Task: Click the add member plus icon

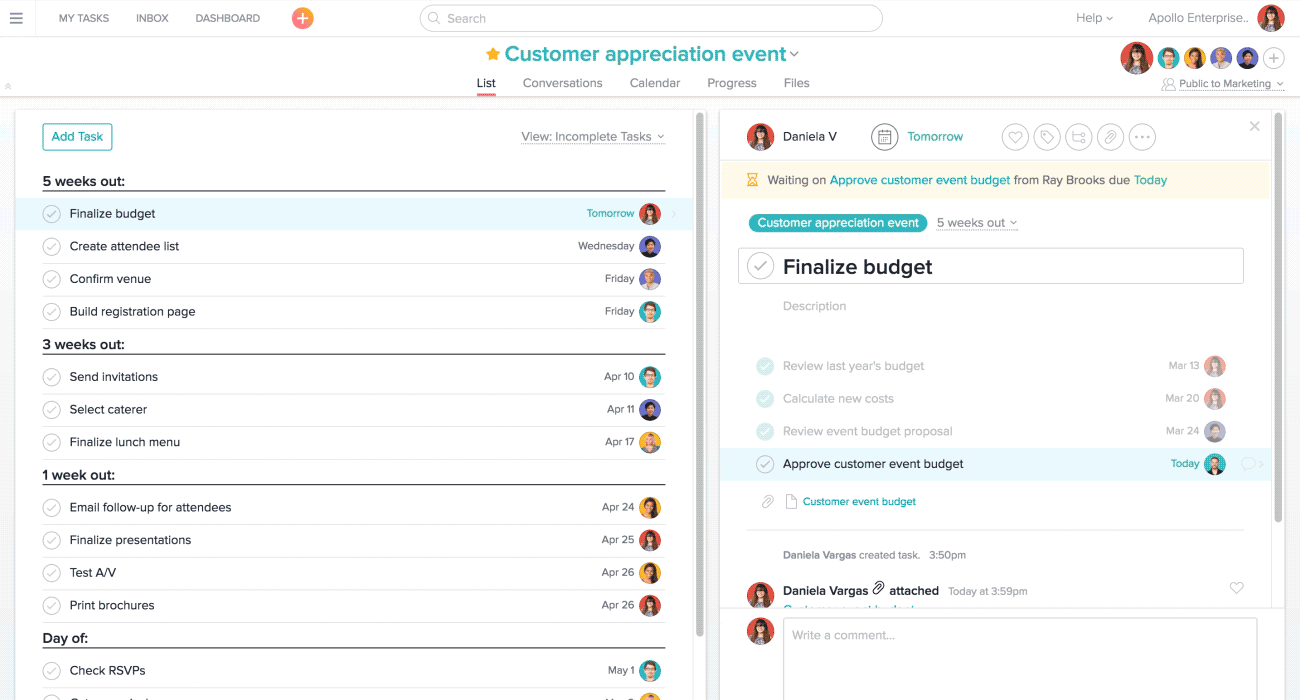Action: click(x=1273, y=58)
